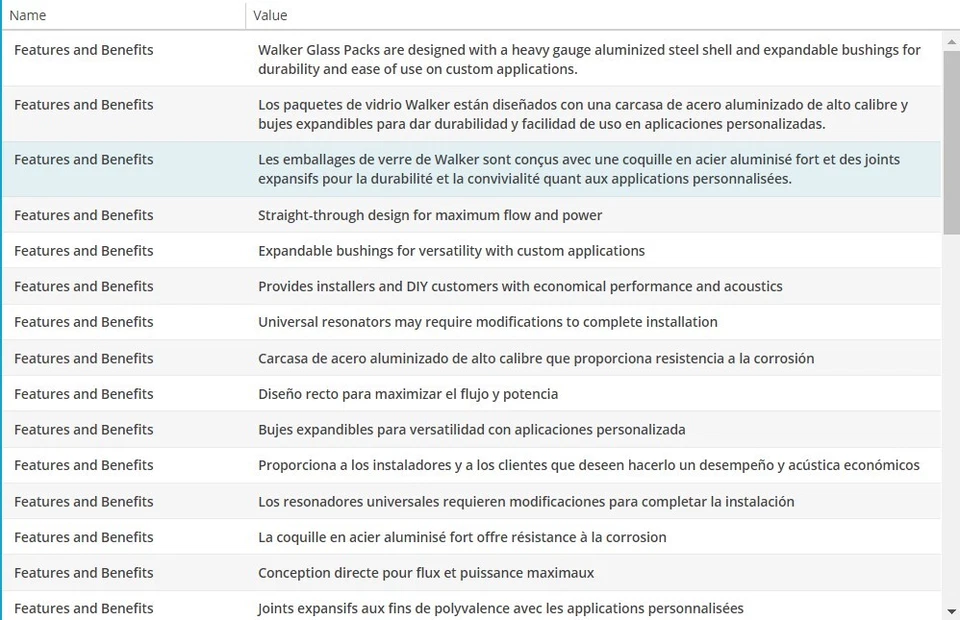Select the "Diseño recto para maximizar" row
The image size is (960, 620).
(x=408, y=394)
